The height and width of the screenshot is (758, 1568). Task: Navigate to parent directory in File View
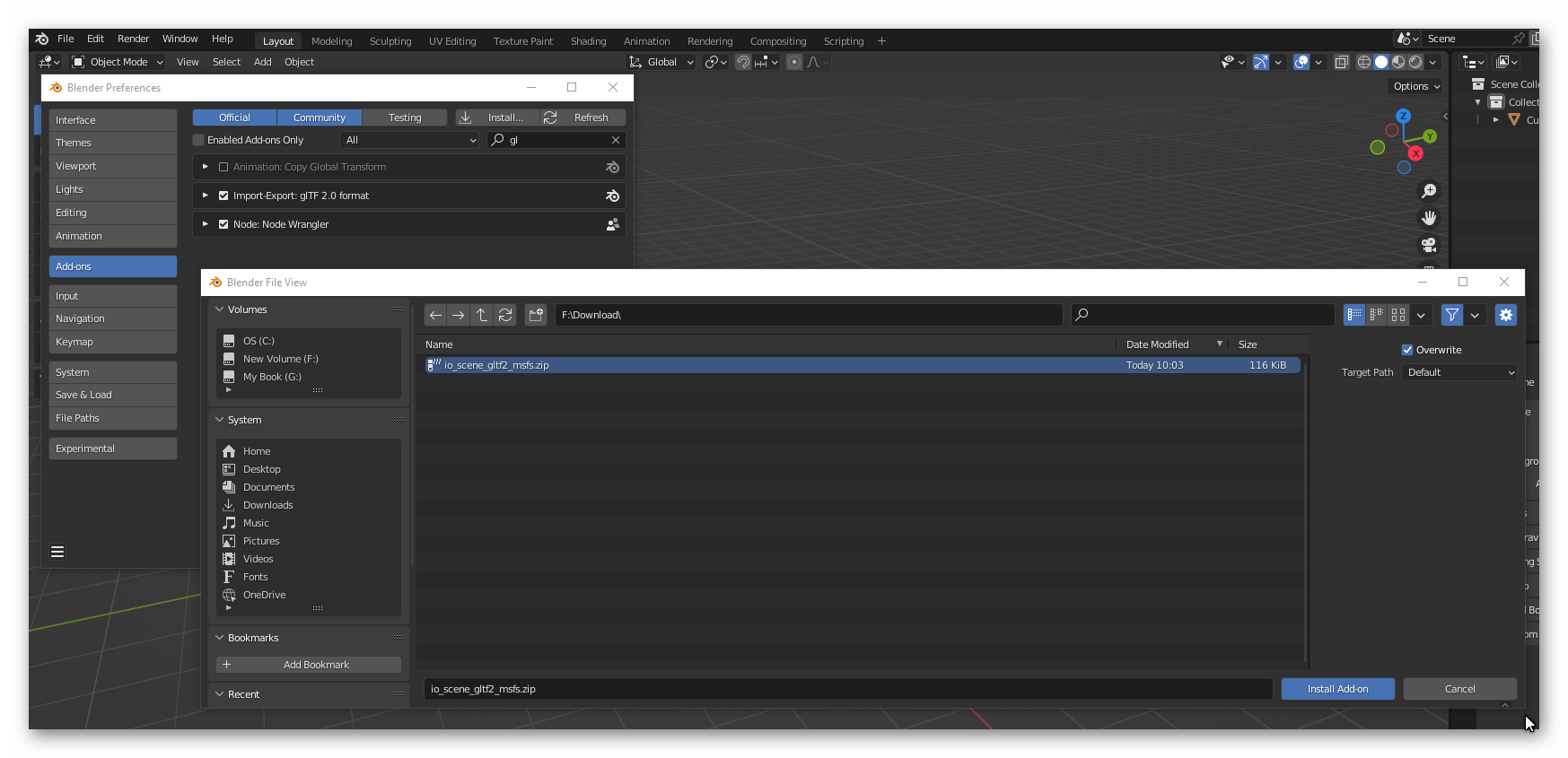click(482, 315)
